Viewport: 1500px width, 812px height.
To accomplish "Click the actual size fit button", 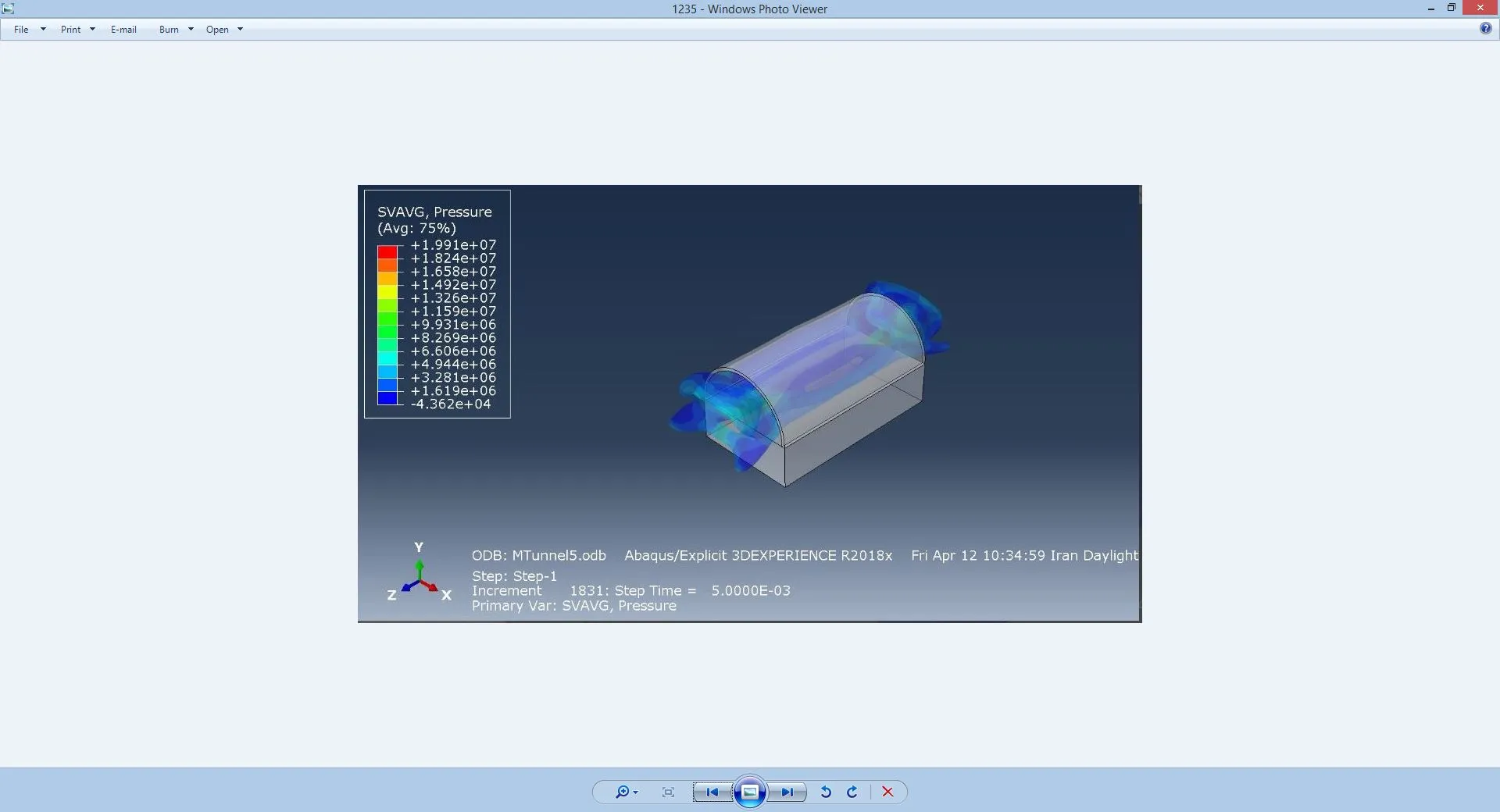I will point(668,792).
